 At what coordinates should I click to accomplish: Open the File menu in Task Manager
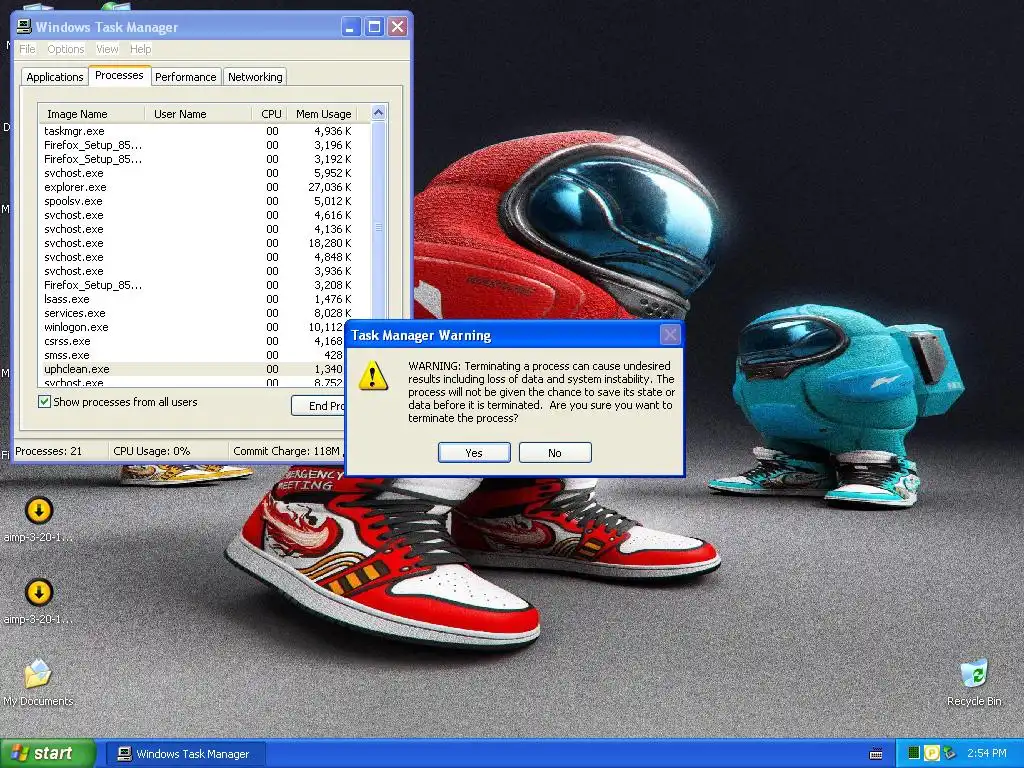click(x=27, y=49)
